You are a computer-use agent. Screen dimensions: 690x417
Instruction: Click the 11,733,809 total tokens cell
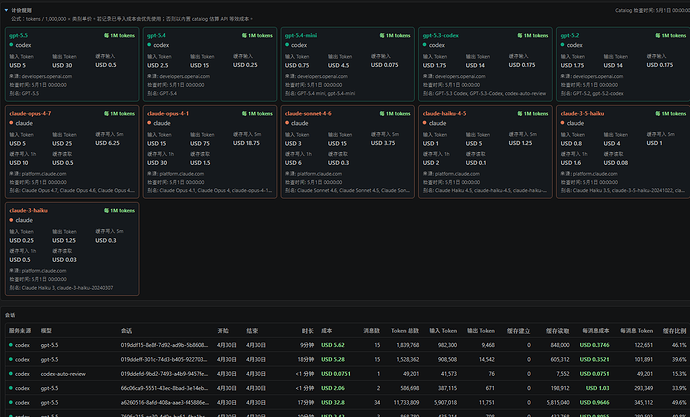(406, 402)
